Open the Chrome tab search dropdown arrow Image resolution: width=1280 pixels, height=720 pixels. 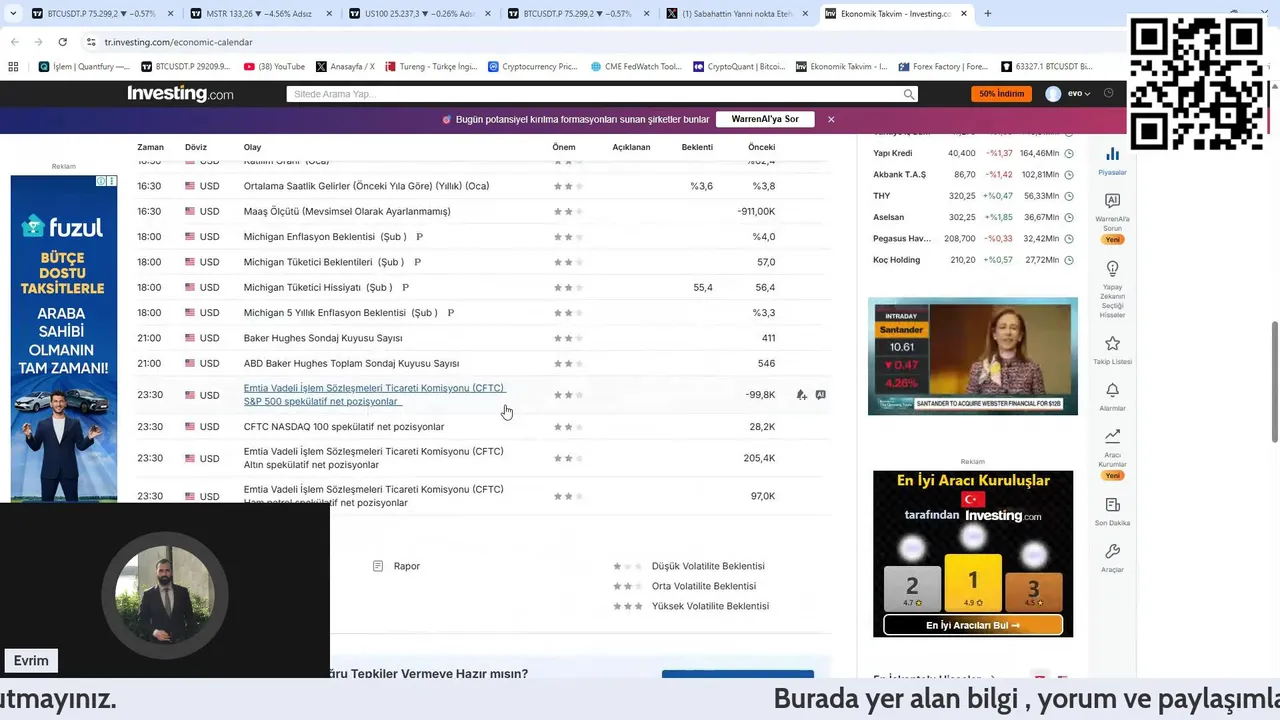click(x=13, y=14)
